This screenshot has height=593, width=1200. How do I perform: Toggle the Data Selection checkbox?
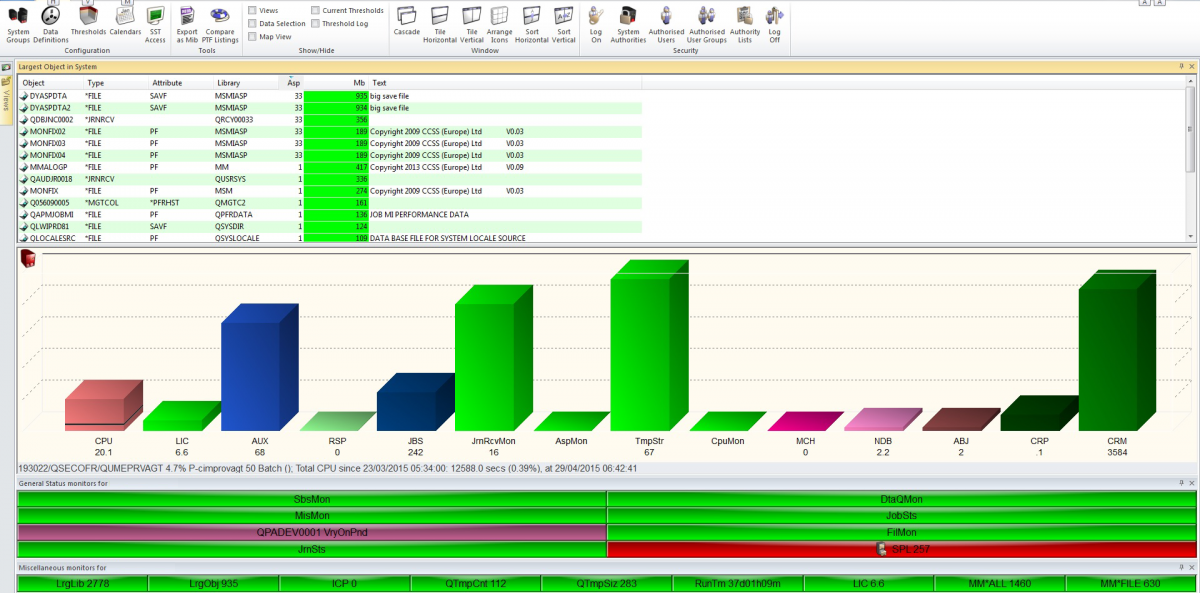point(252,23)
